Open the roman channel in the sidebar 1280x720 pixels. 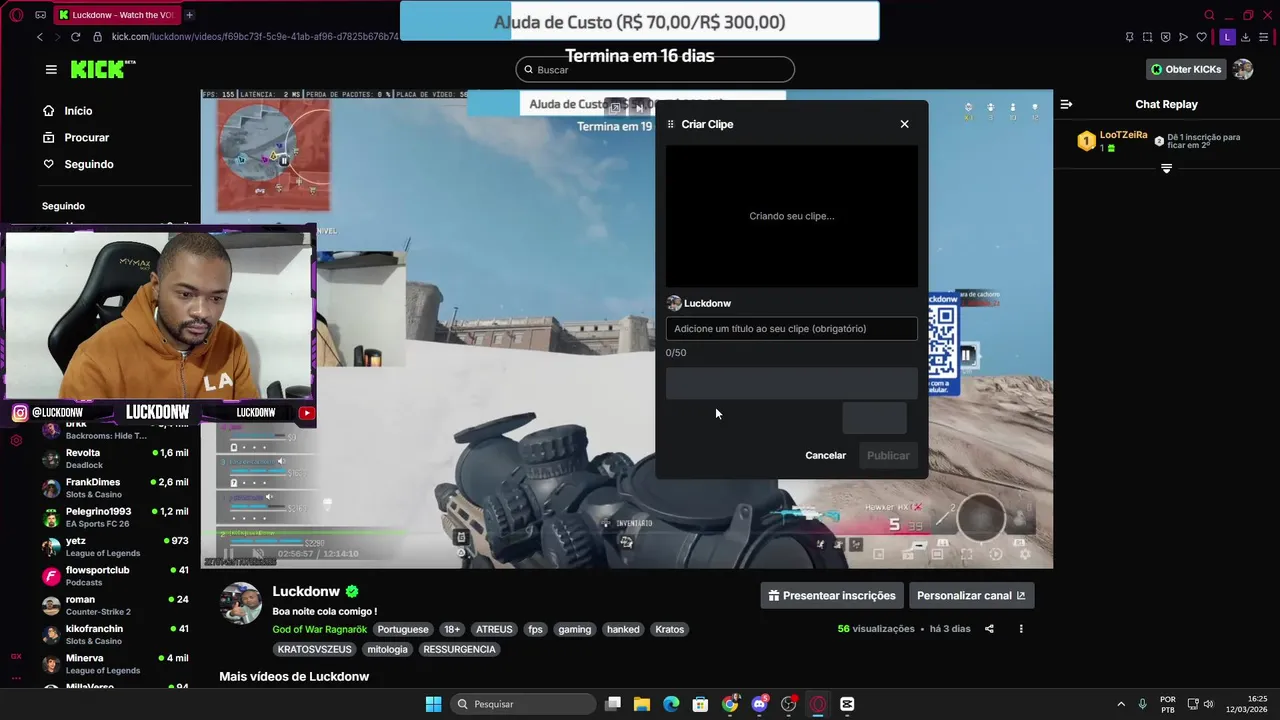[x=115, y=605]
